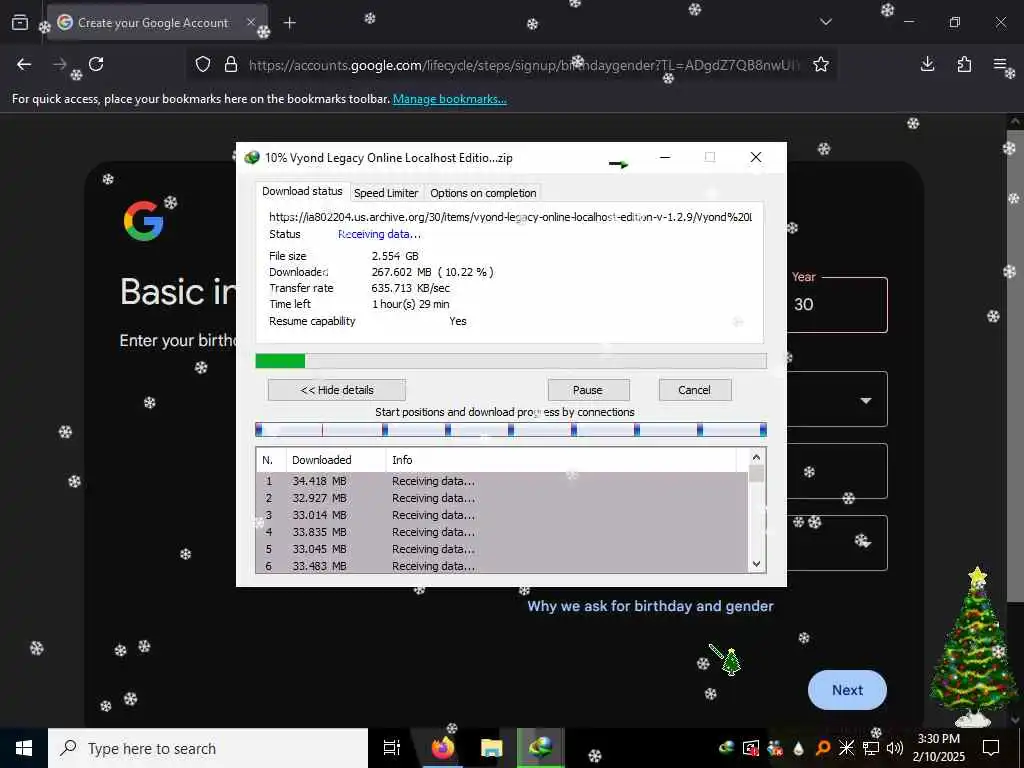Pause the Vyond download
Viewport: 1024px width, 768px height.
click(x=588, y=390)
